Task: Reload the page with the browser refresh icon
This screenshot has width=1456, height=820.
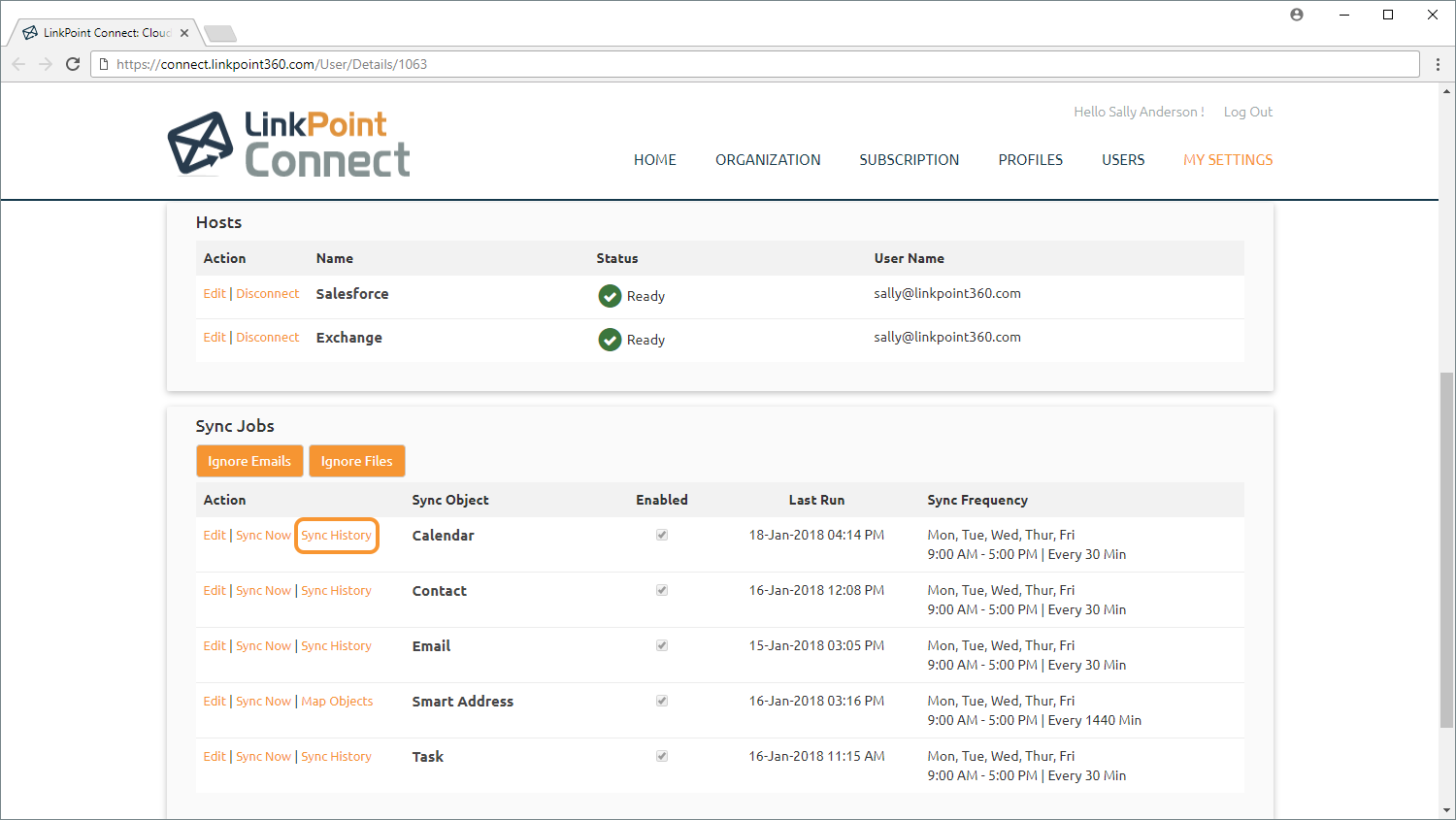Action: tap(72, 64)
